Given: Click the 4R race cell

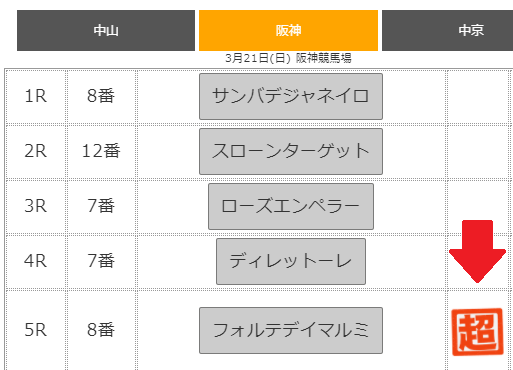Looking at the screenshot, I should 35,261.
